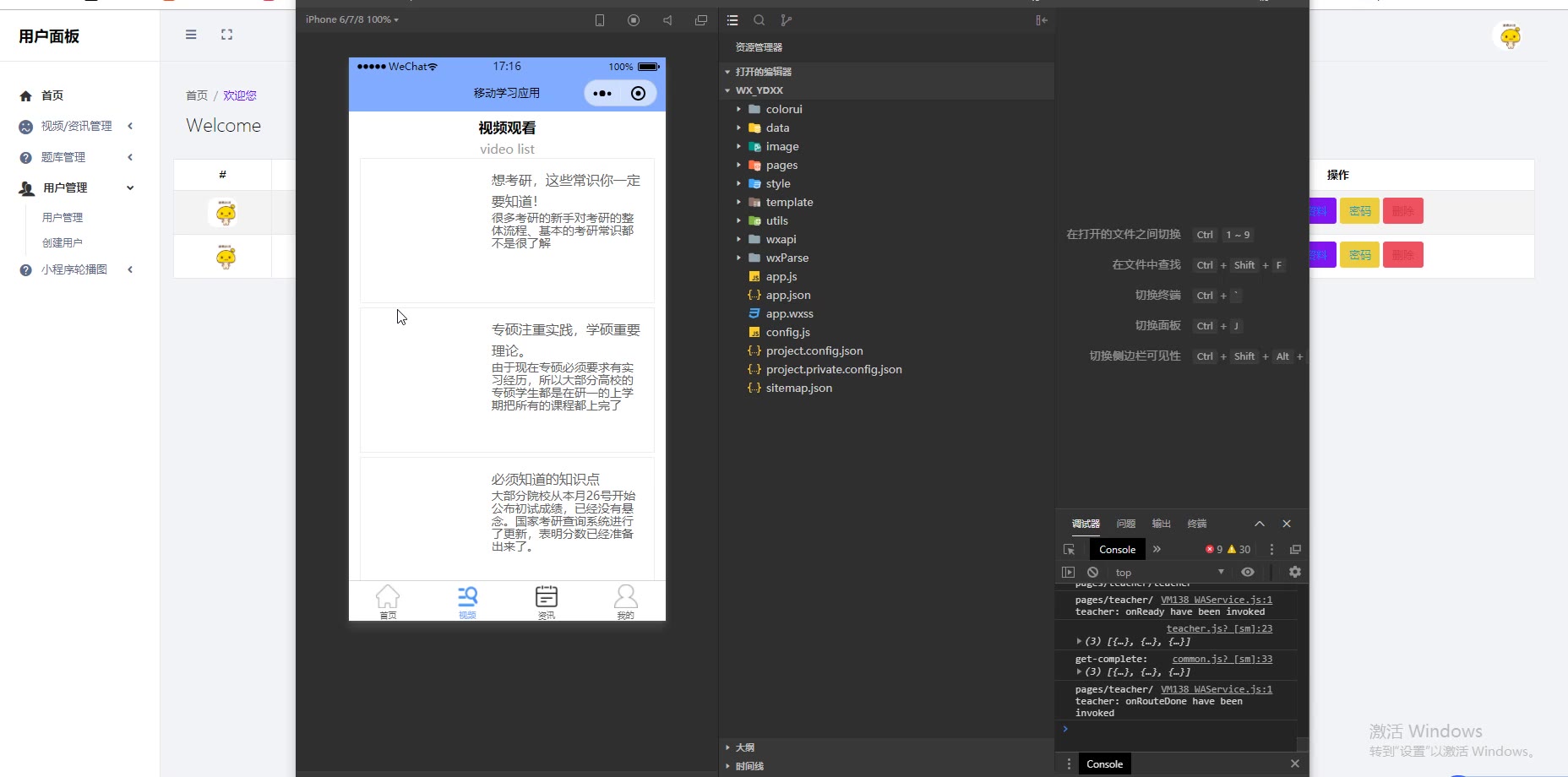Click the record icon in simulator toolbar
The width and height of the screenshot is (1568, 777).
(x=634, y=20)
